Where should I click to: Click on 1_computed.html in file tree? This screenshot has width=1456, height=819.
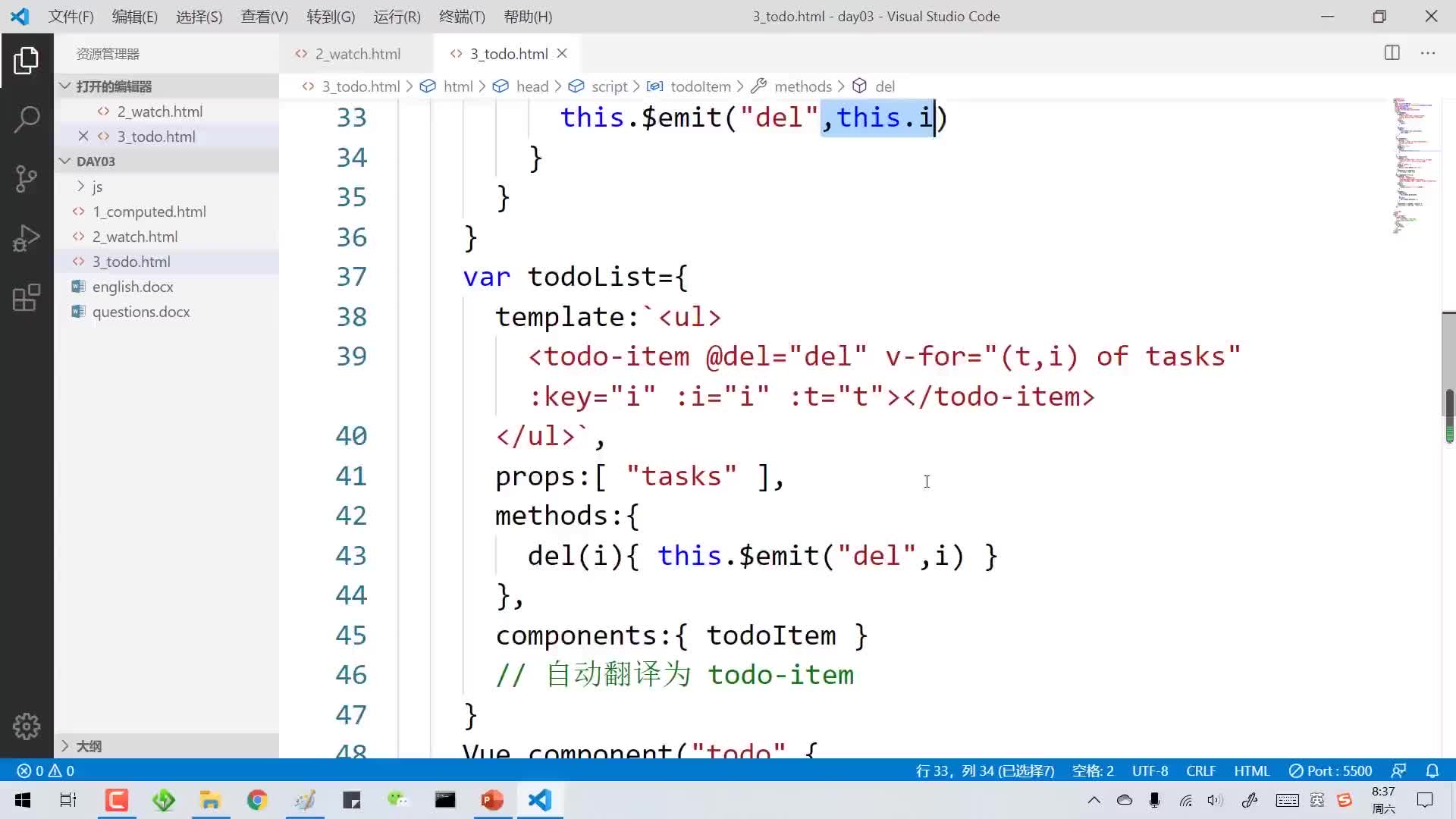tap(149, 211)
